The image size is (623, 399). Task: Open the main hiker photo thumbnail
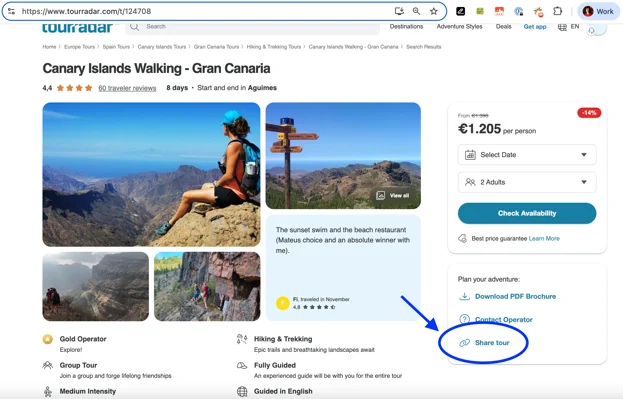(151, 174)
